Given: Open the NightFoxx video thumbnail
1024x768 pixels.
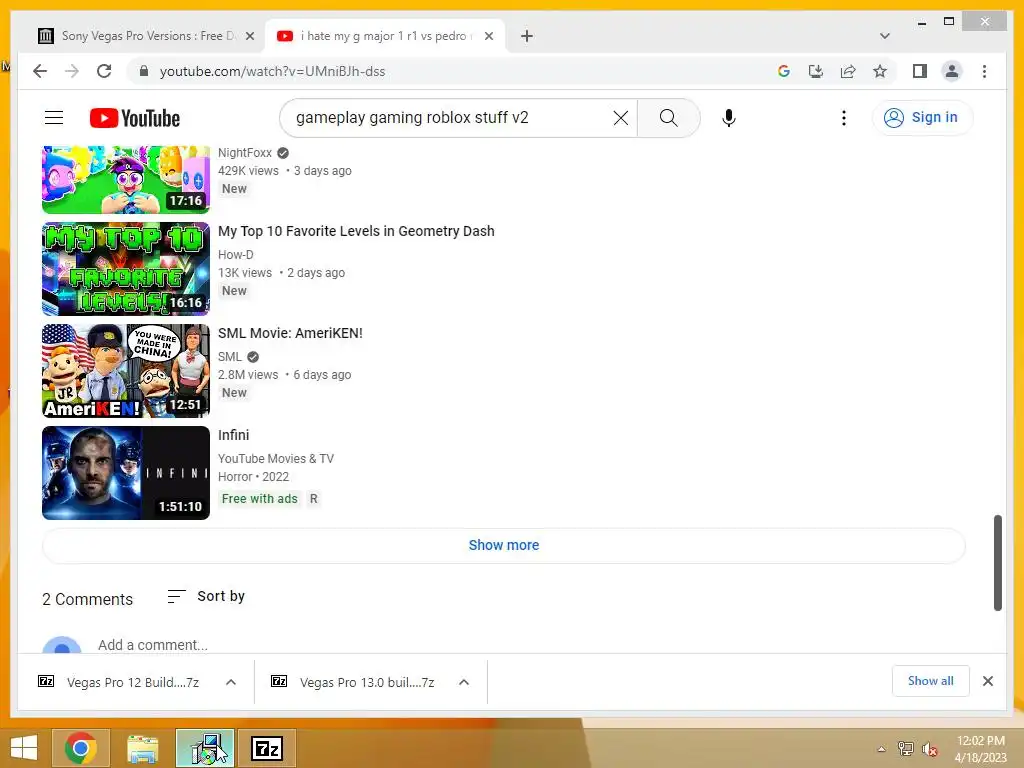Looking at the screenshot, I should [126, 179].
